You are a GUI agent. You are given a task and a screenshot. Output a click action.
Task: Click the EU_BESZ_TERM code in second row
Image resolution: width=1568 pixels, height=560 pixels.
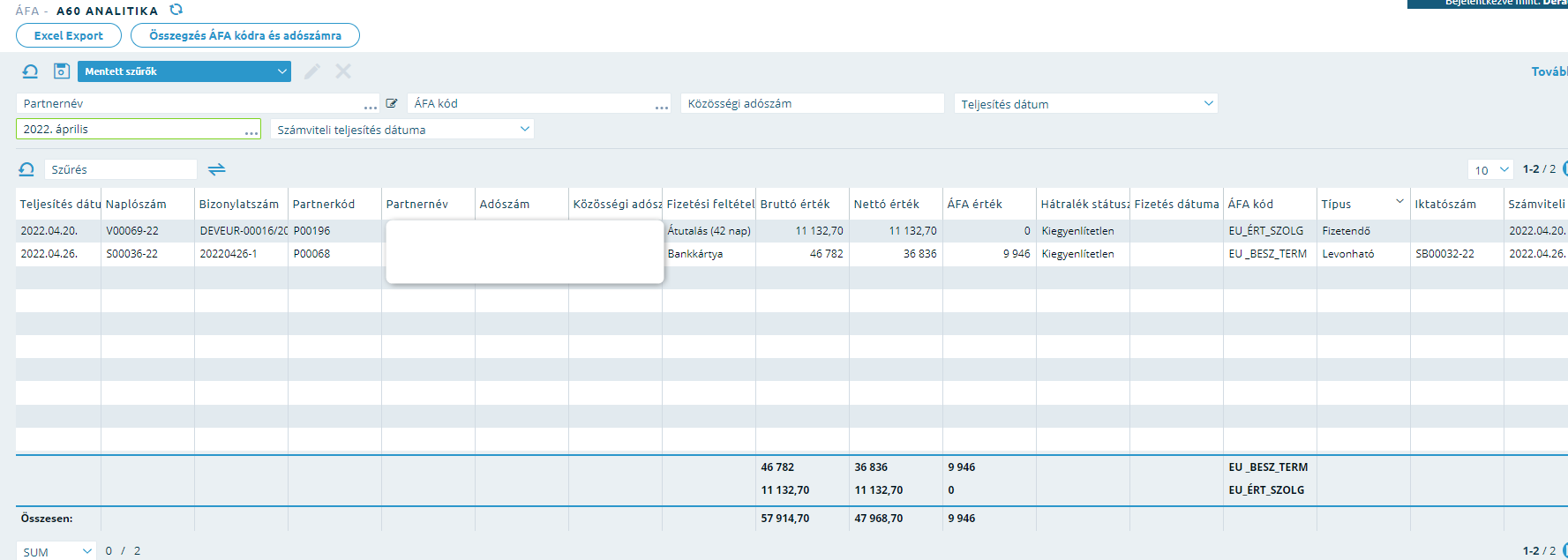tap(1268, 254)
